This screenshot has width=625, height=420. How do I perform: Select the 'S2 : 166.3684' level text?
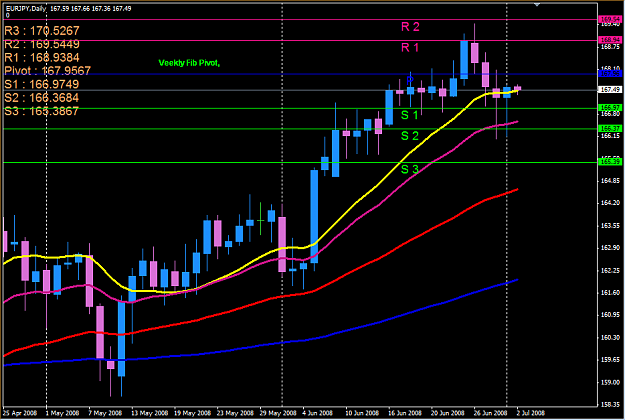pyautogui.click(x=42, y=98)
